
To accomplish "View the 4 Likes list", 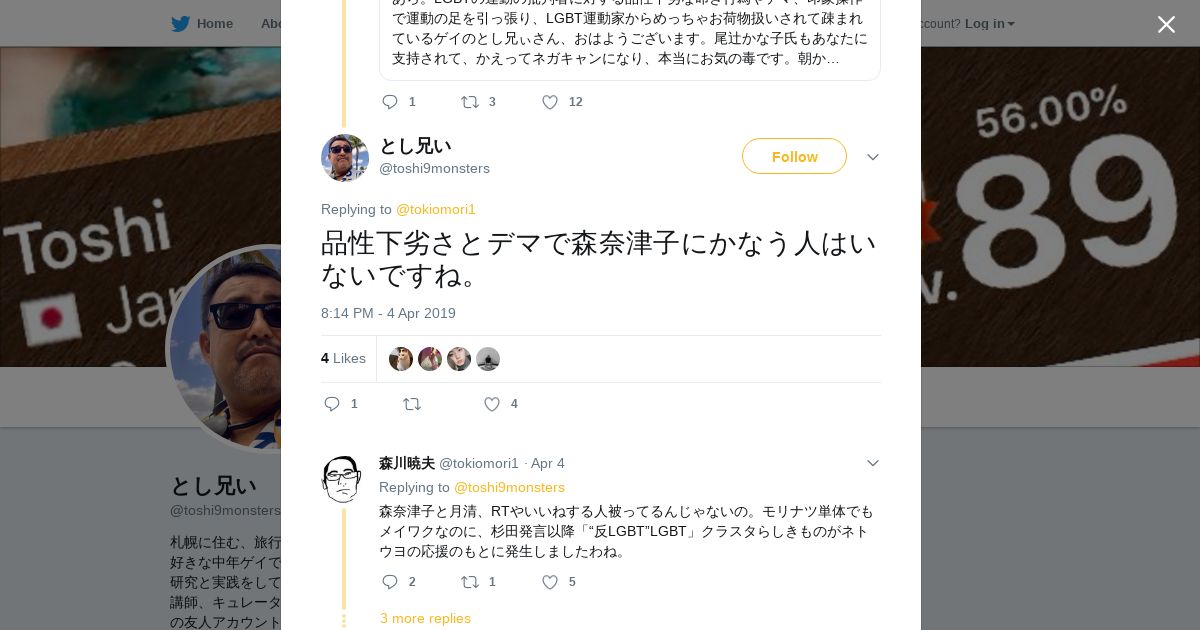I will 343,359.
